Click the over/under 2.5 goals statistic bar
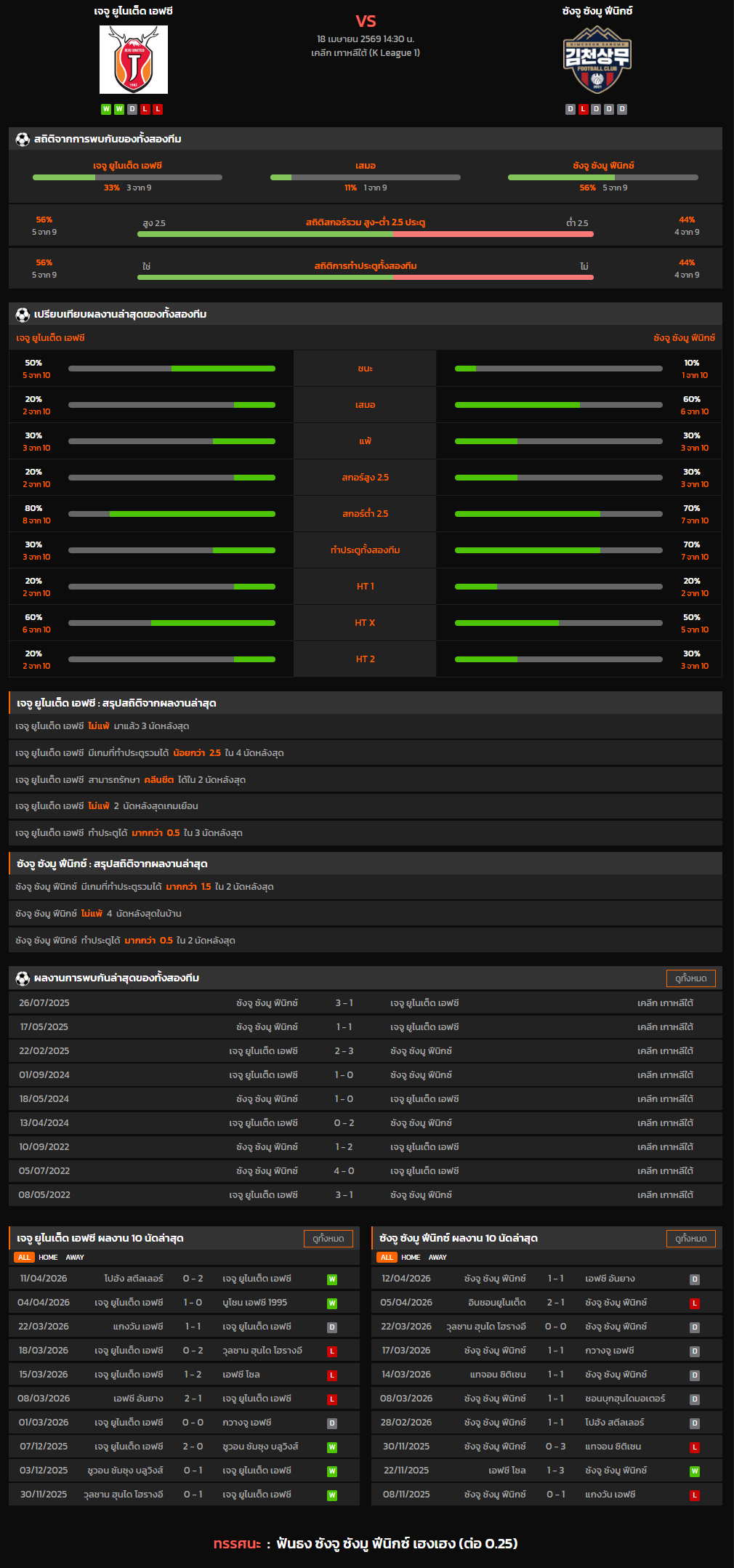 [x=365, y=234]
